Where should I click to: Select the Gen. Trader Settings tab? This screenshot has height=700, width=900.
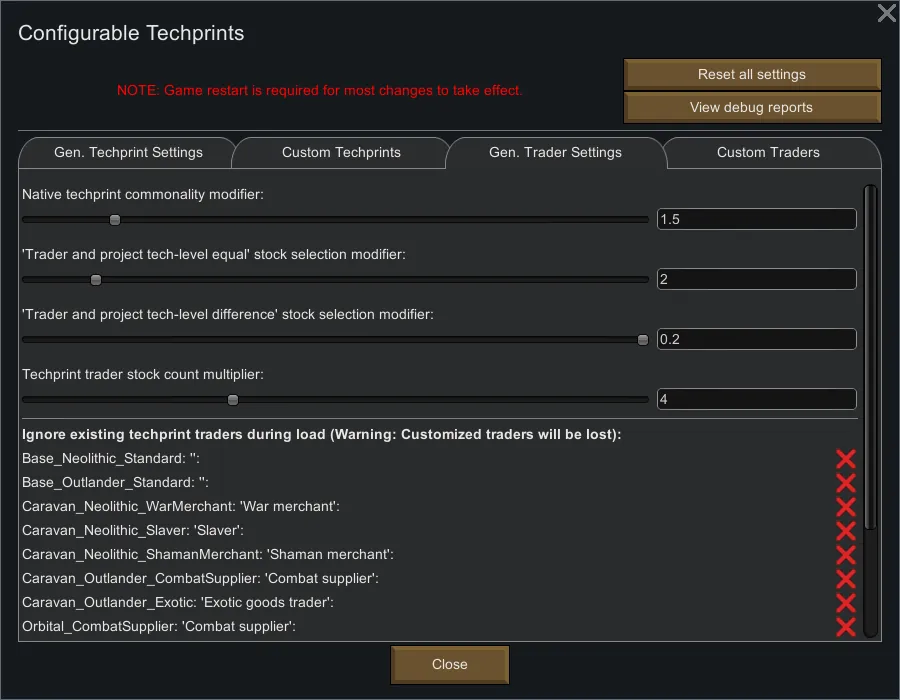pyautogui.click(x=555, y=153)
